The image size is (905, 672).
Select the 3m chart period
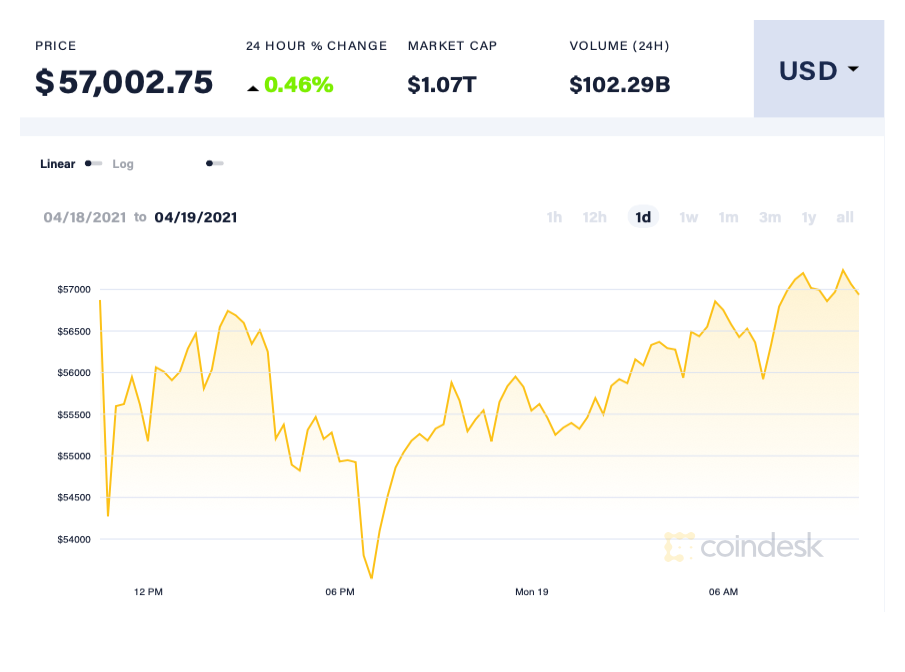[x=769, y=217]
